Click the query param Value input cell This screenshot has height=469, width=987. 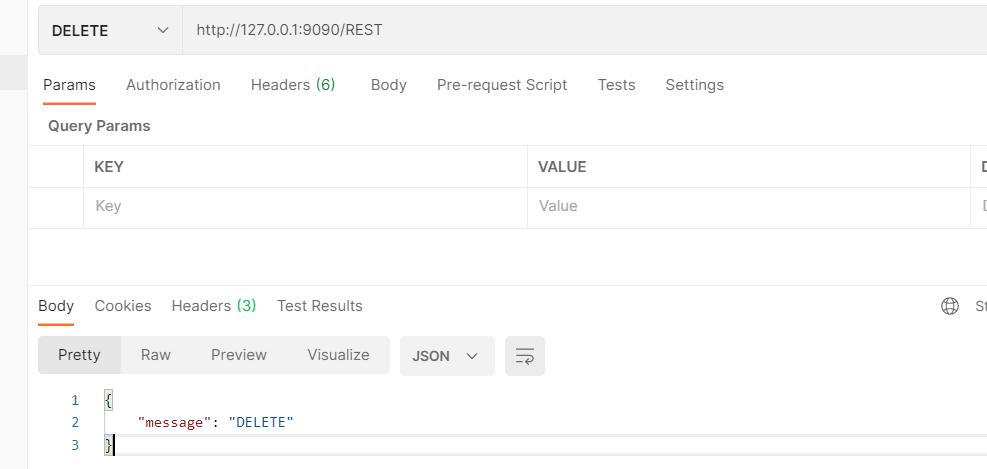pyautogui.click(x=748, y=206)
